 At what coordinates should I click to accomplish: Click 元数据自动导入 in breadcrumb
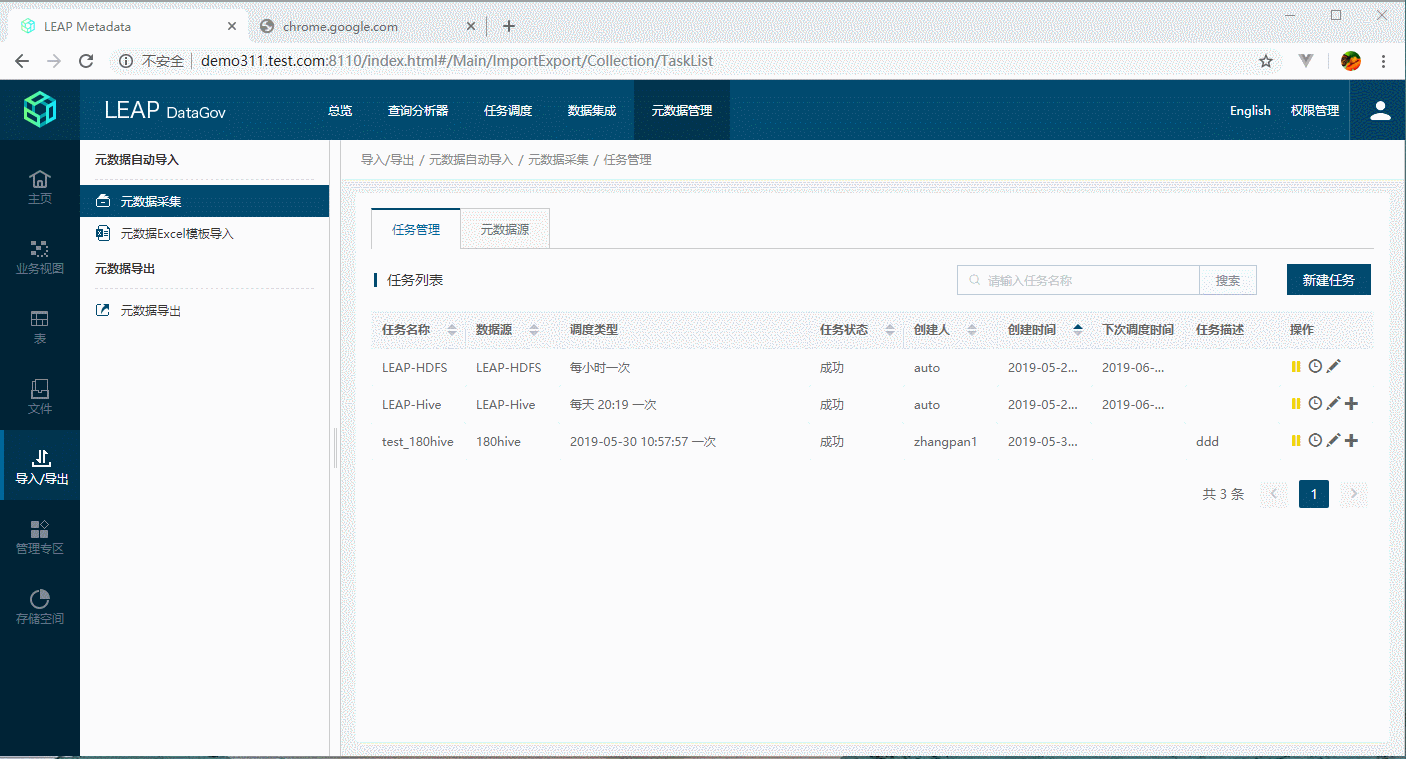pyautogui.click(x=470, y=159)
